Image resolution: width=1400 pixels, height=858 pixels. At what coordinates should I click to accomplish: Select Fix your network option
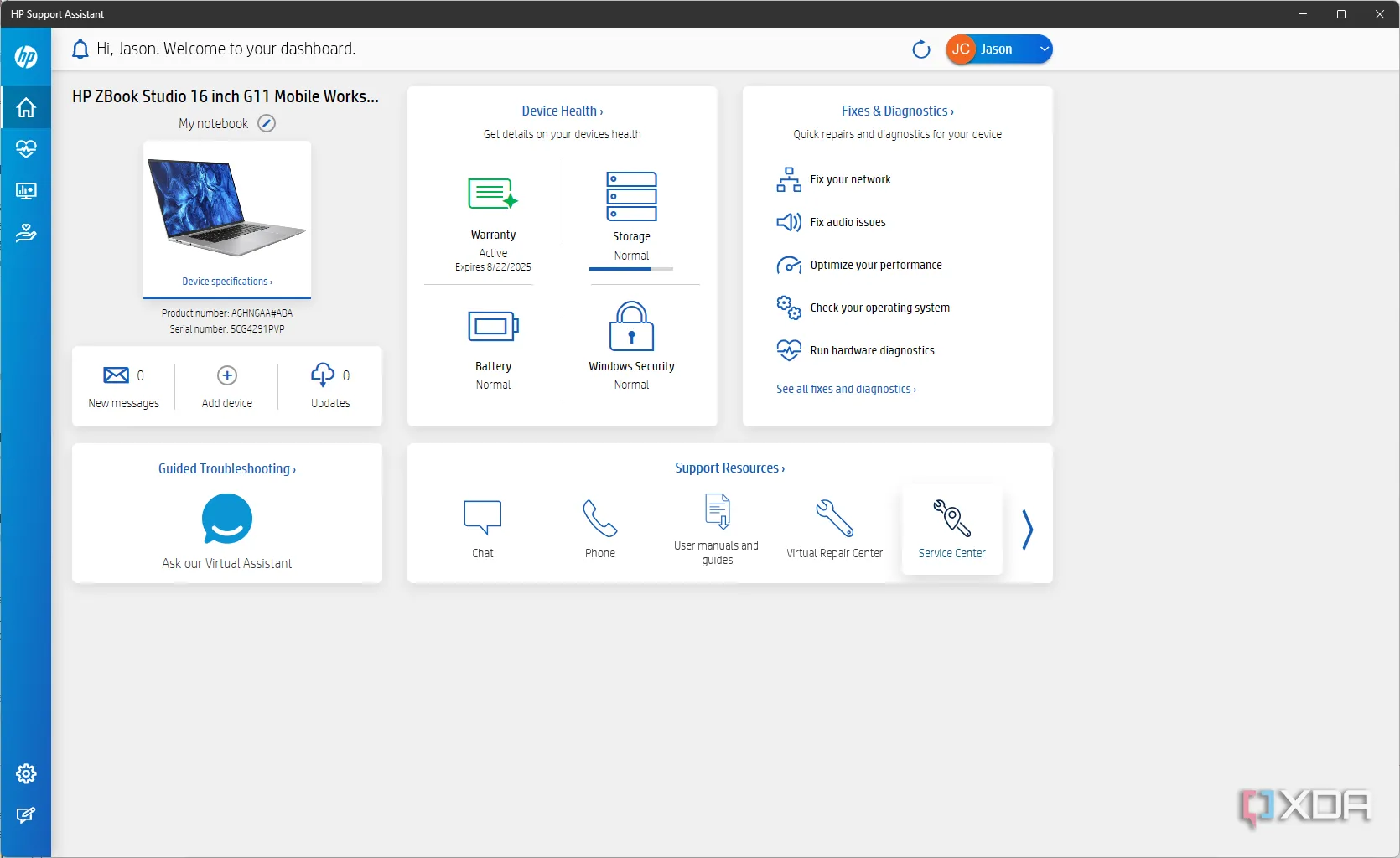pos(850,179)
